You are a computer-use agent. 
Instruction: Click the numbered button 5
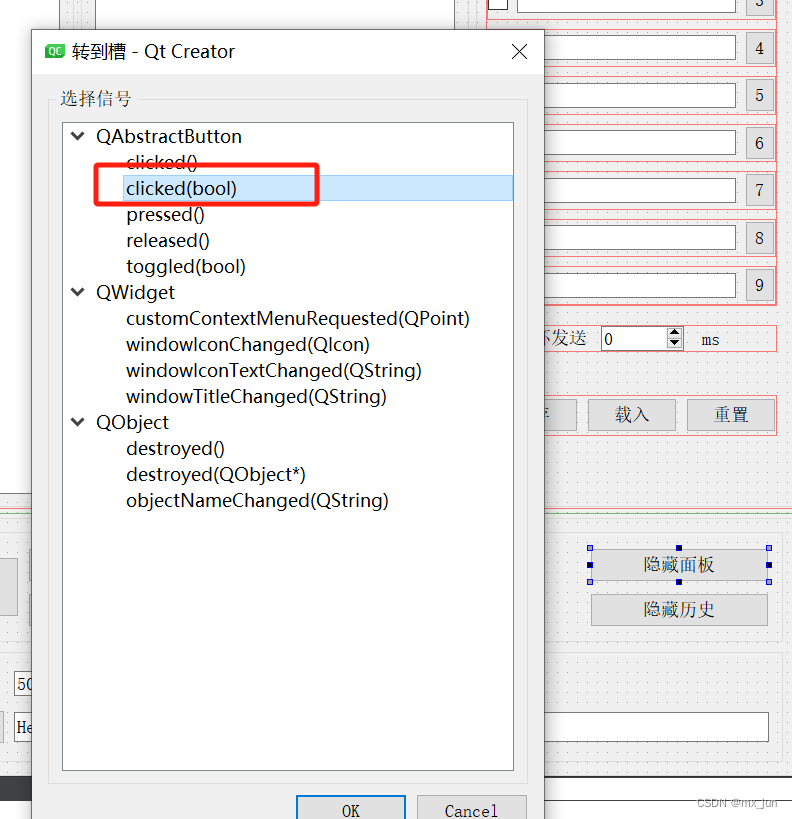[x=760, y=96]
